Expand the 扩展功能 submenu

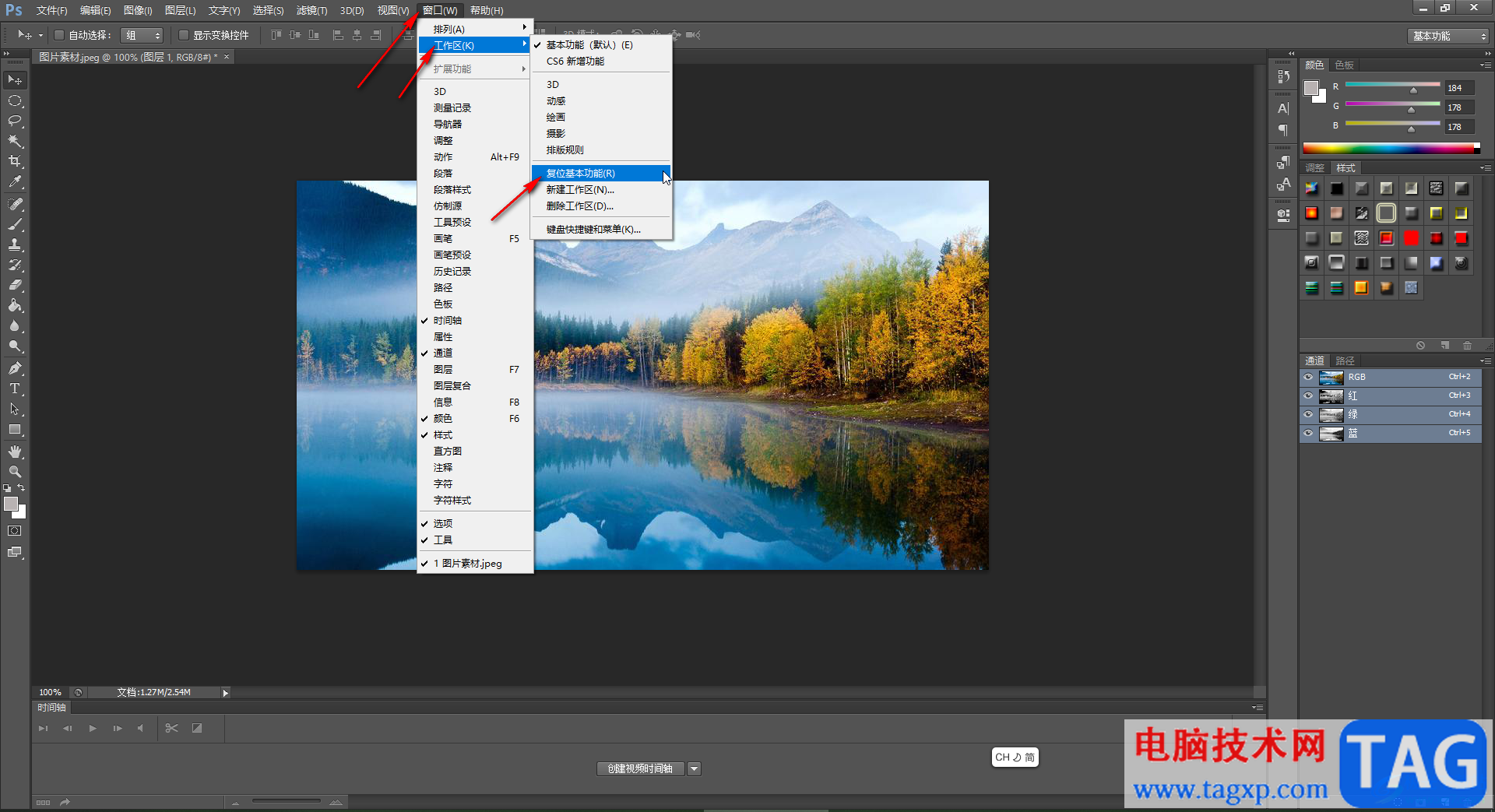point(475,69)
